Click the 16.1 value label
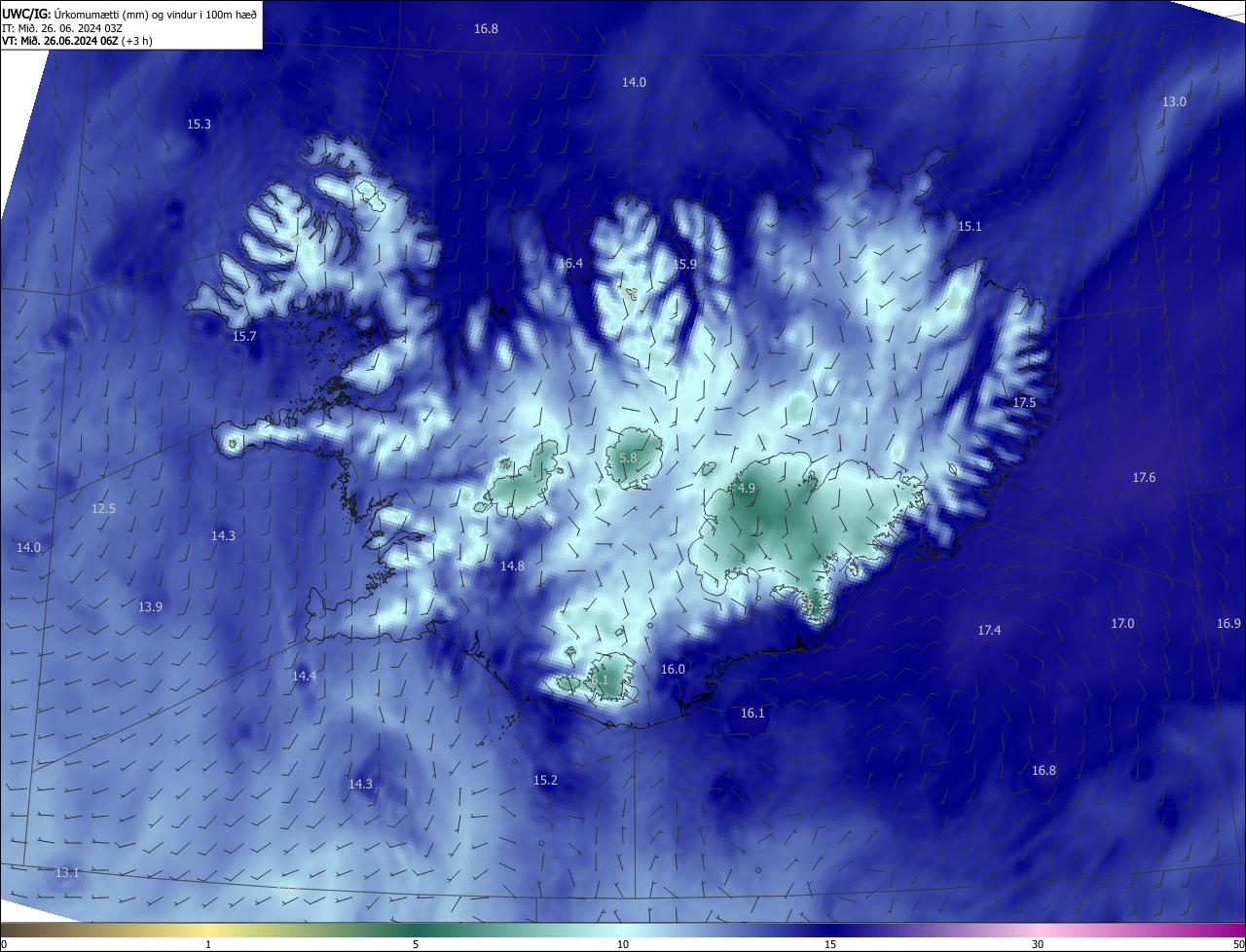Image resolution: width=1246 pixels, height=952 pixels. (x=752, y=714)
